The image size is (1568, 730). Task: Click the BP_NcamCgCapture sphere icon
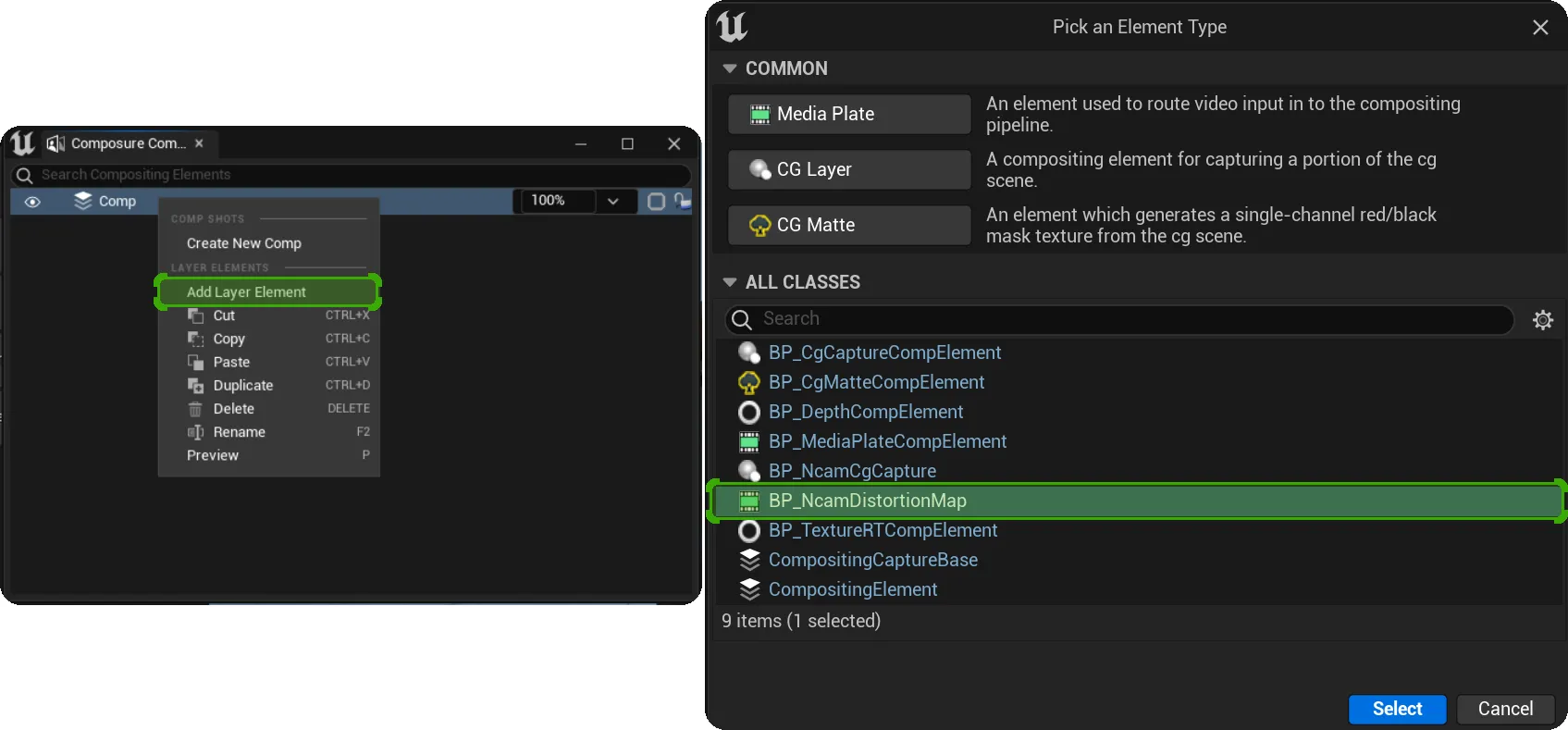749,471
